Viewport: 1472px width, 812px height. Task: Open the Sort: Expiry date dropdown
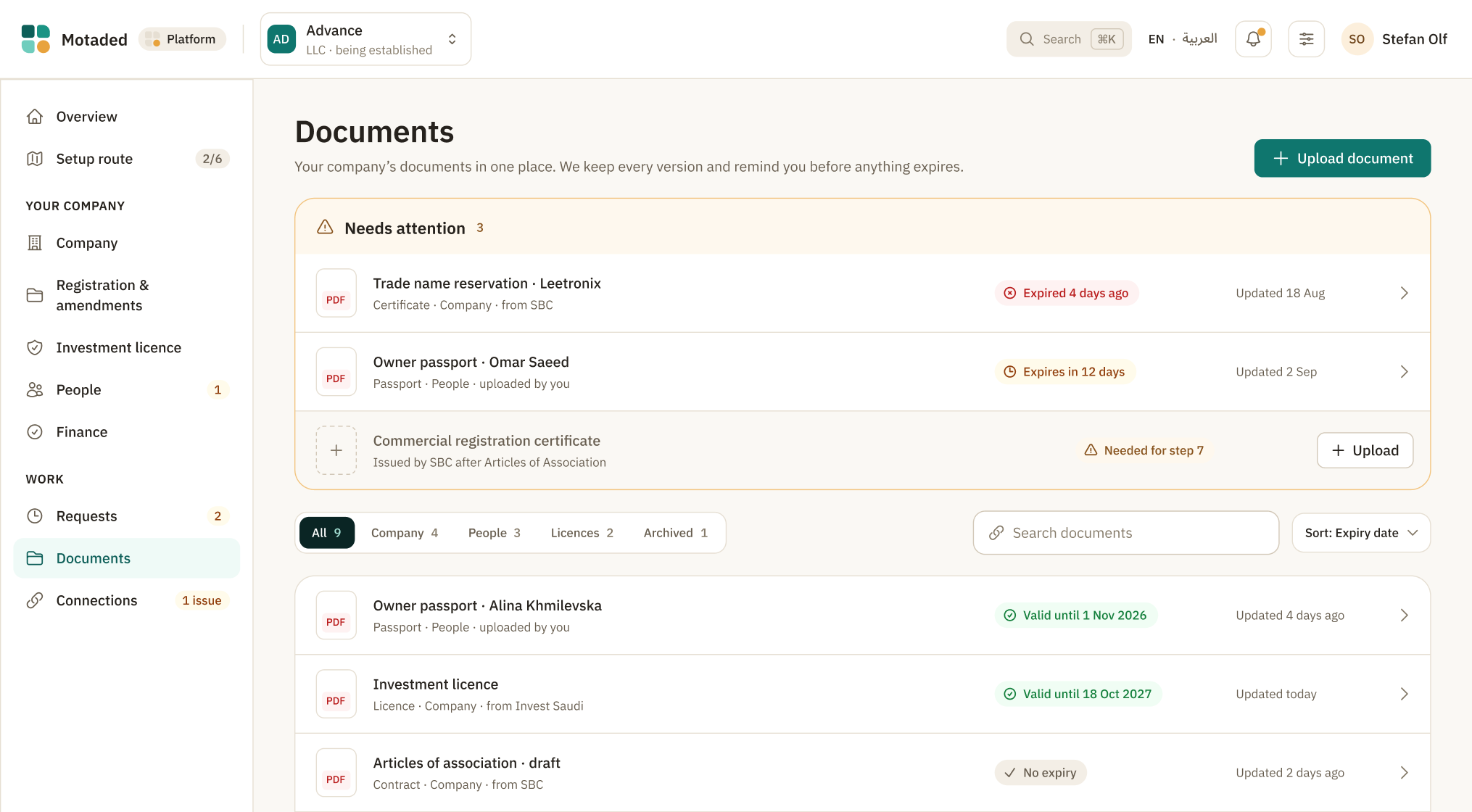[1360, 533]
